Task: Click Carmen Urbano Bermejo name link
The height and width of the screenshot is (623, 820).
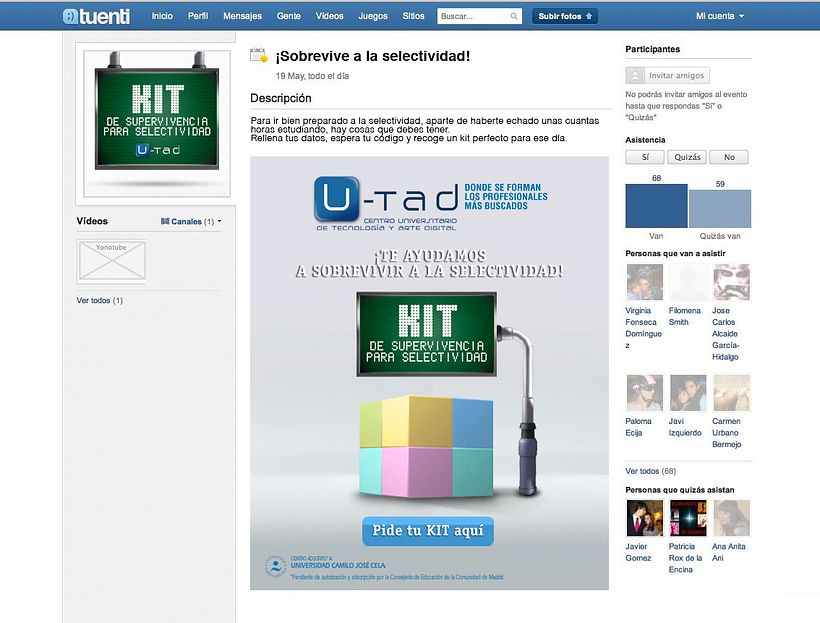Action: pos(726,433)
